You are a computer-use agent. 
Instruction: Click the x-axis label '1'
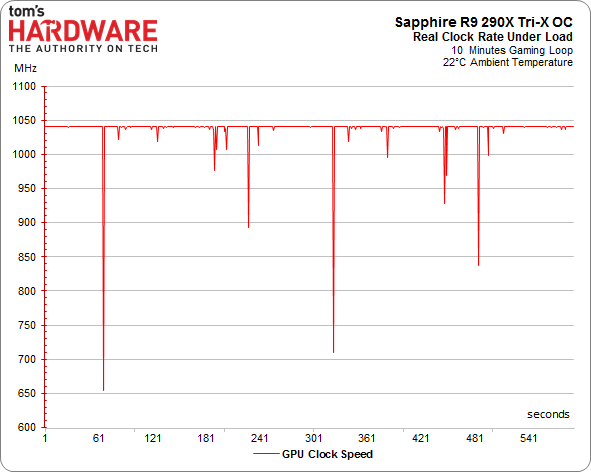tap(45, 438)
